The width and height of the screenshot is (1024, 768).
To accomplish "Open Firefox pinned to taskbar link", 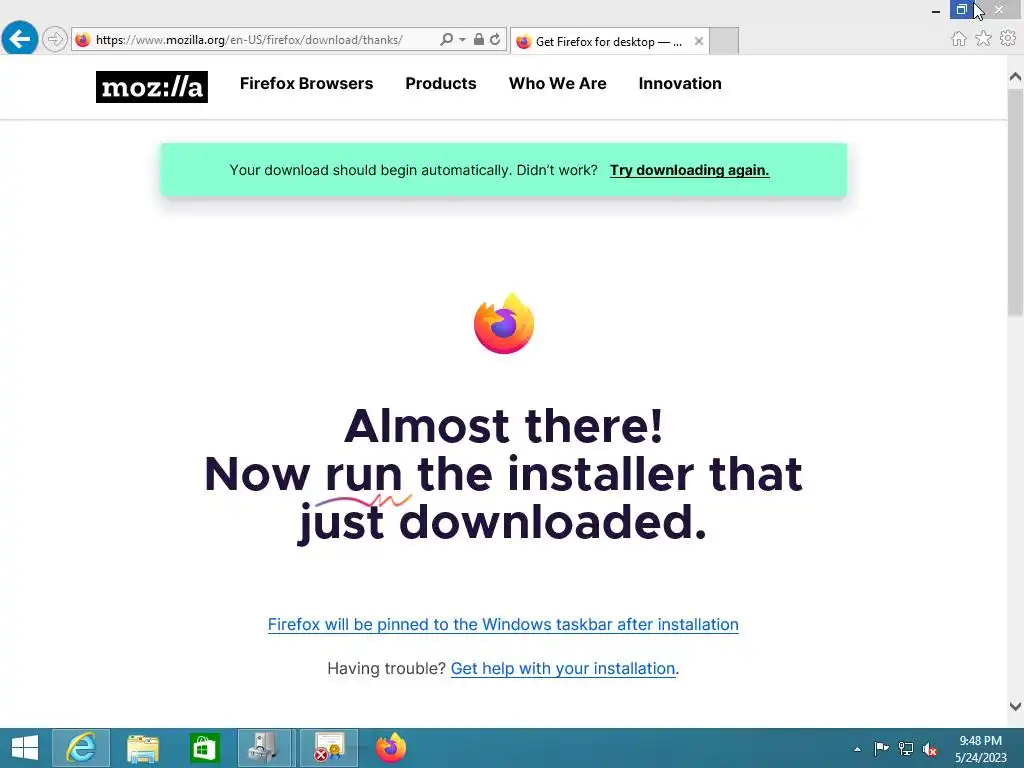I will click(x=503, y=624).
